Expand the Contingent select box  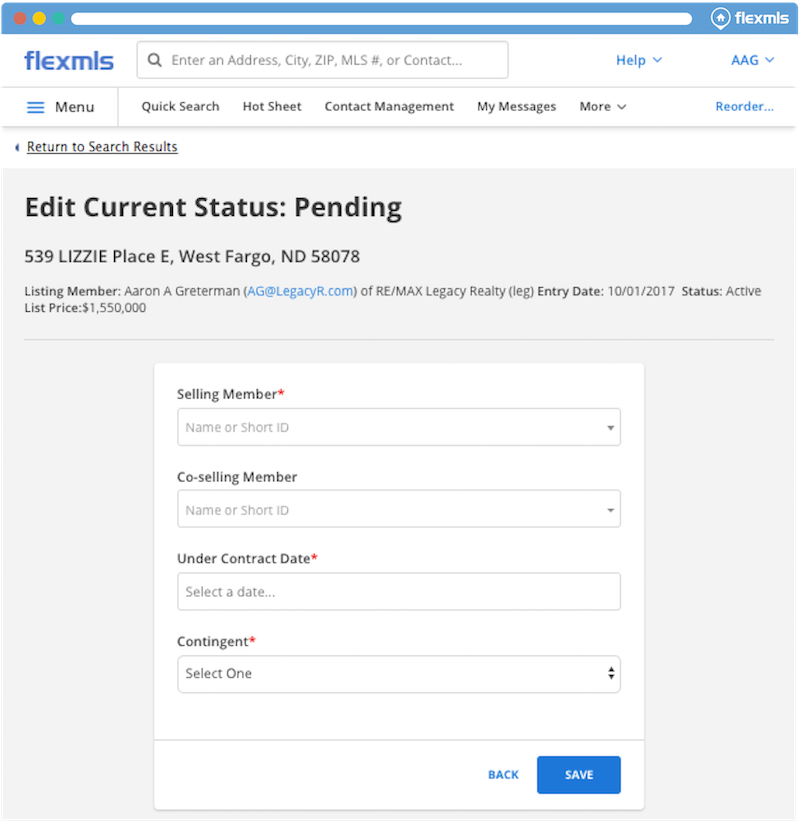coord(398,674)
